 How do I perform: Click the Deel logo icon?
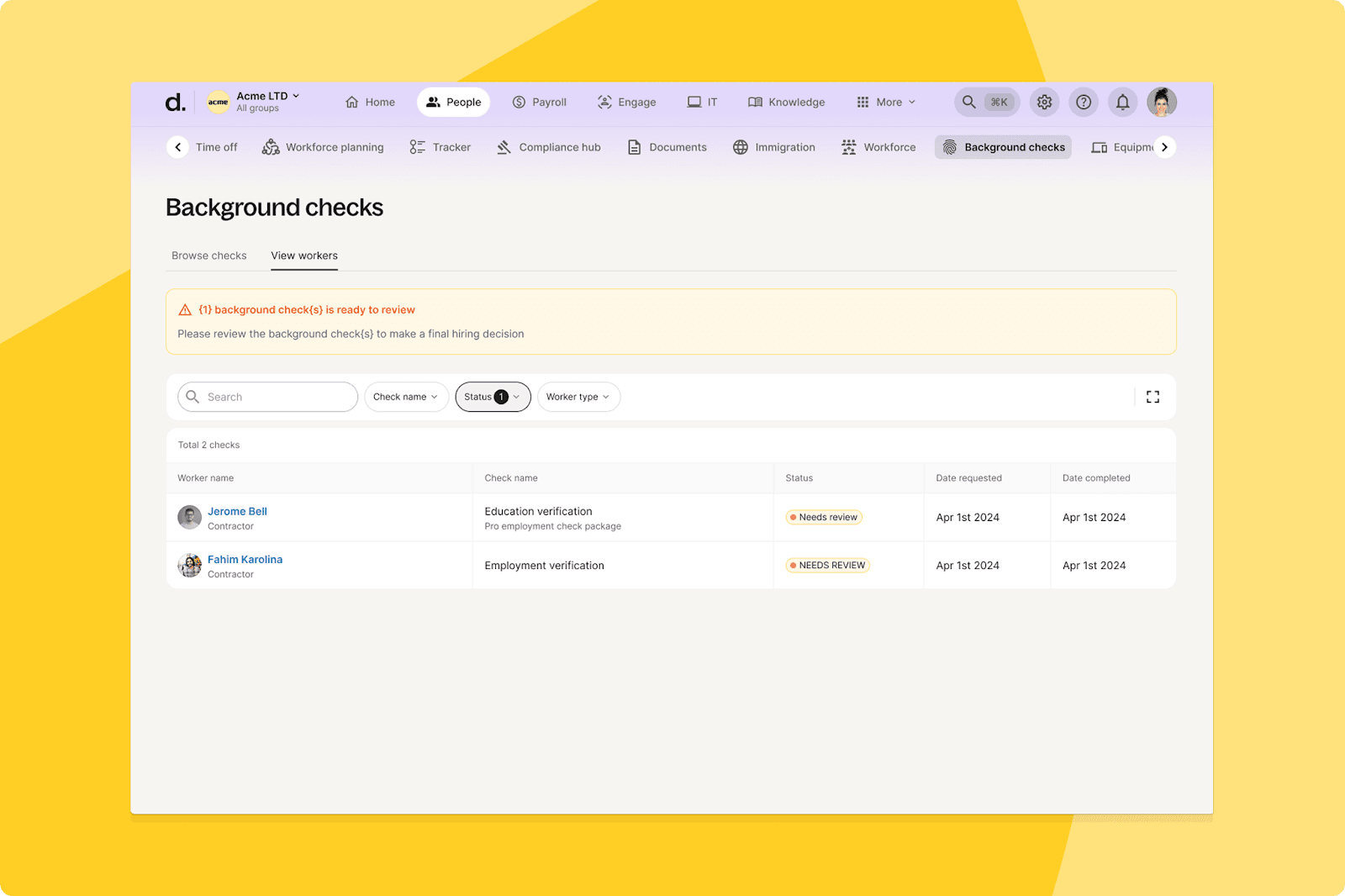pos(175,103)
